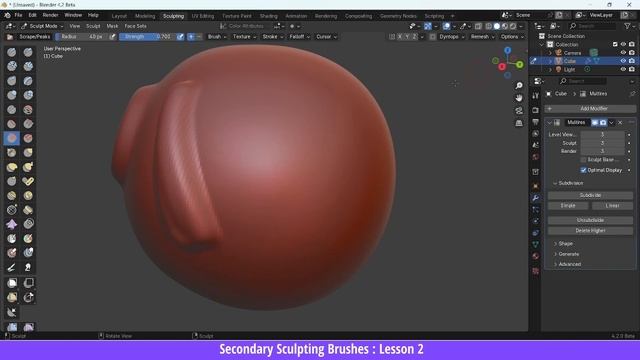Image resolution: width=640 pixels, height=360 pixels.
Task: Select the Box Mask tool
Action: coord(11,283)
